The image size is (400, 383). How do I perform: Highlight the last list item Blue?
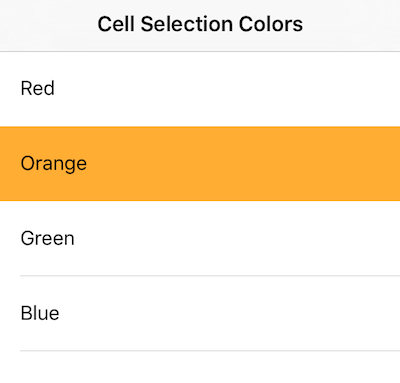click(x=200, y=313)
